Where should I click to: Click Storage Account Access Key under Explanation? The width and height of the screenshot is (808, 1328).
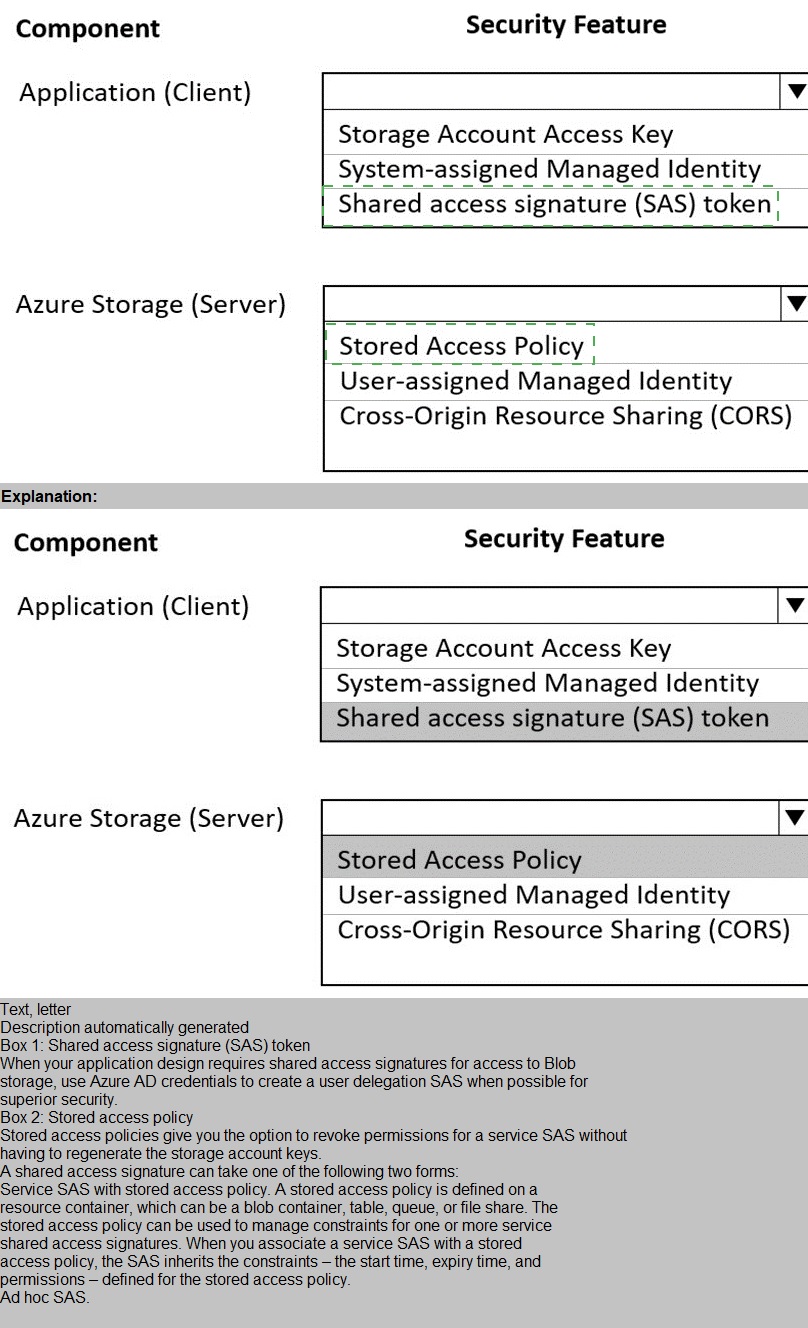pyautogui.click(x=503, y=649)
